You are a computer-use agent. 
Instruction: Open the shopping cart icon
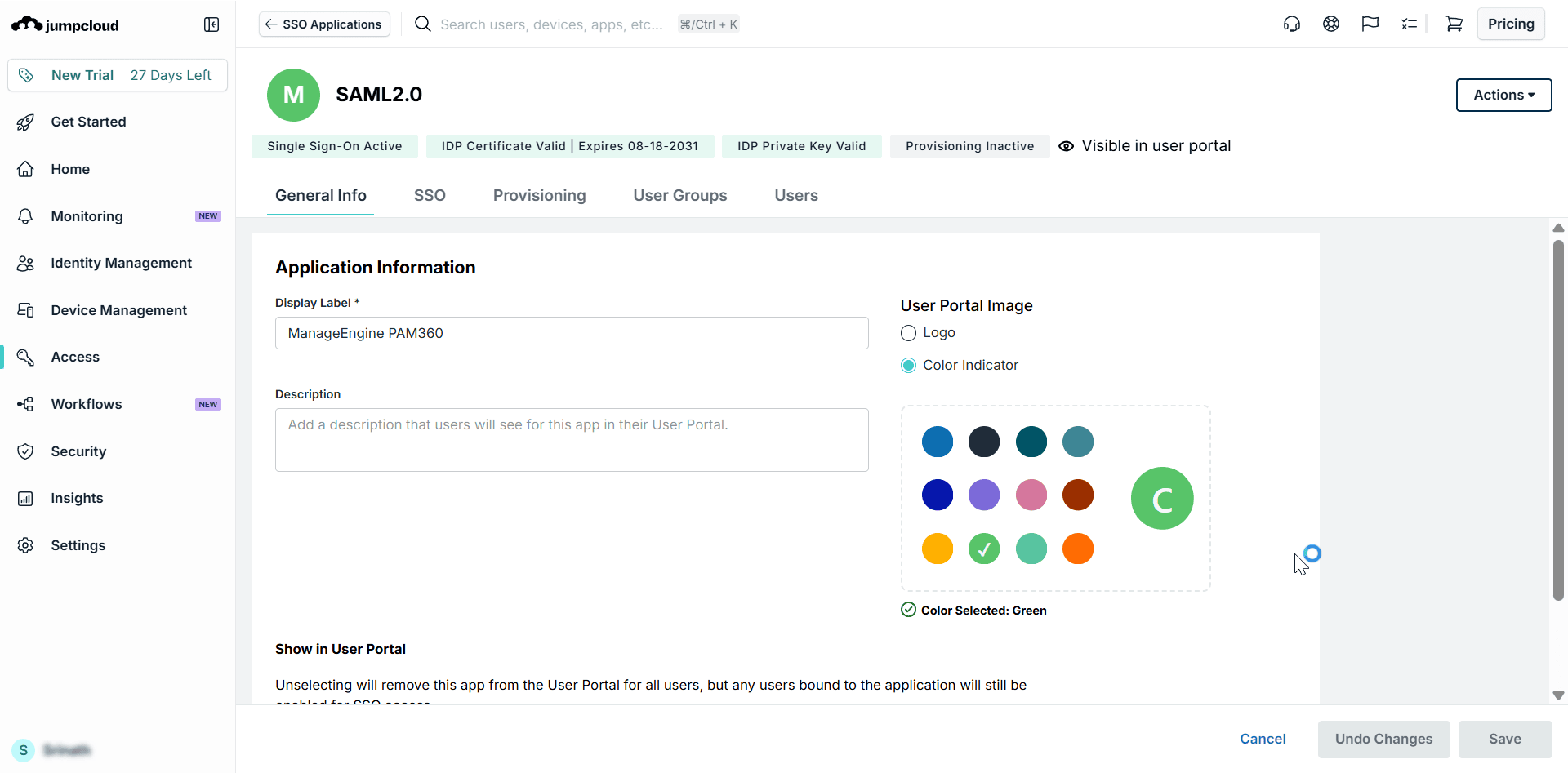(1454, 24)
